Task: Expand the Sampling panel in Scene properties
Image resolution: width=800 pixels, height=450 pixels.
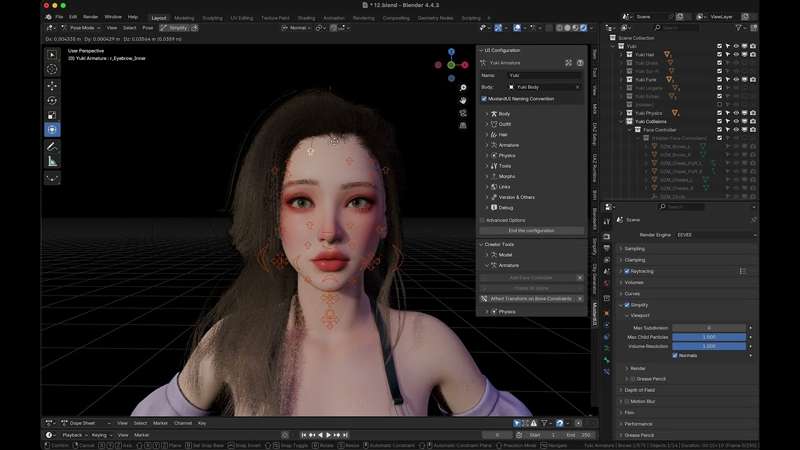Action: pos(635,248)
